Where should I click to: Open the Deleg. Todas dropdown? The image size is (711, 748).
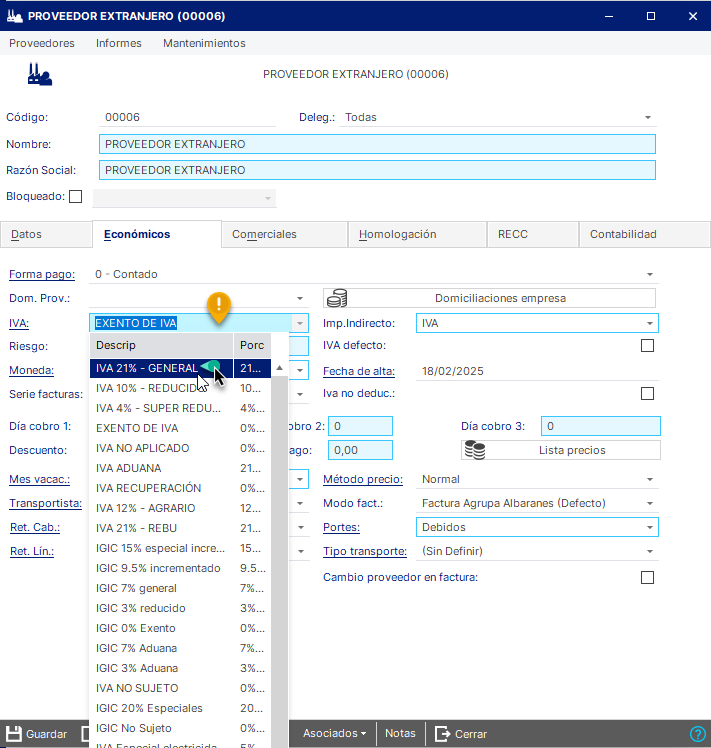point(648,117)
